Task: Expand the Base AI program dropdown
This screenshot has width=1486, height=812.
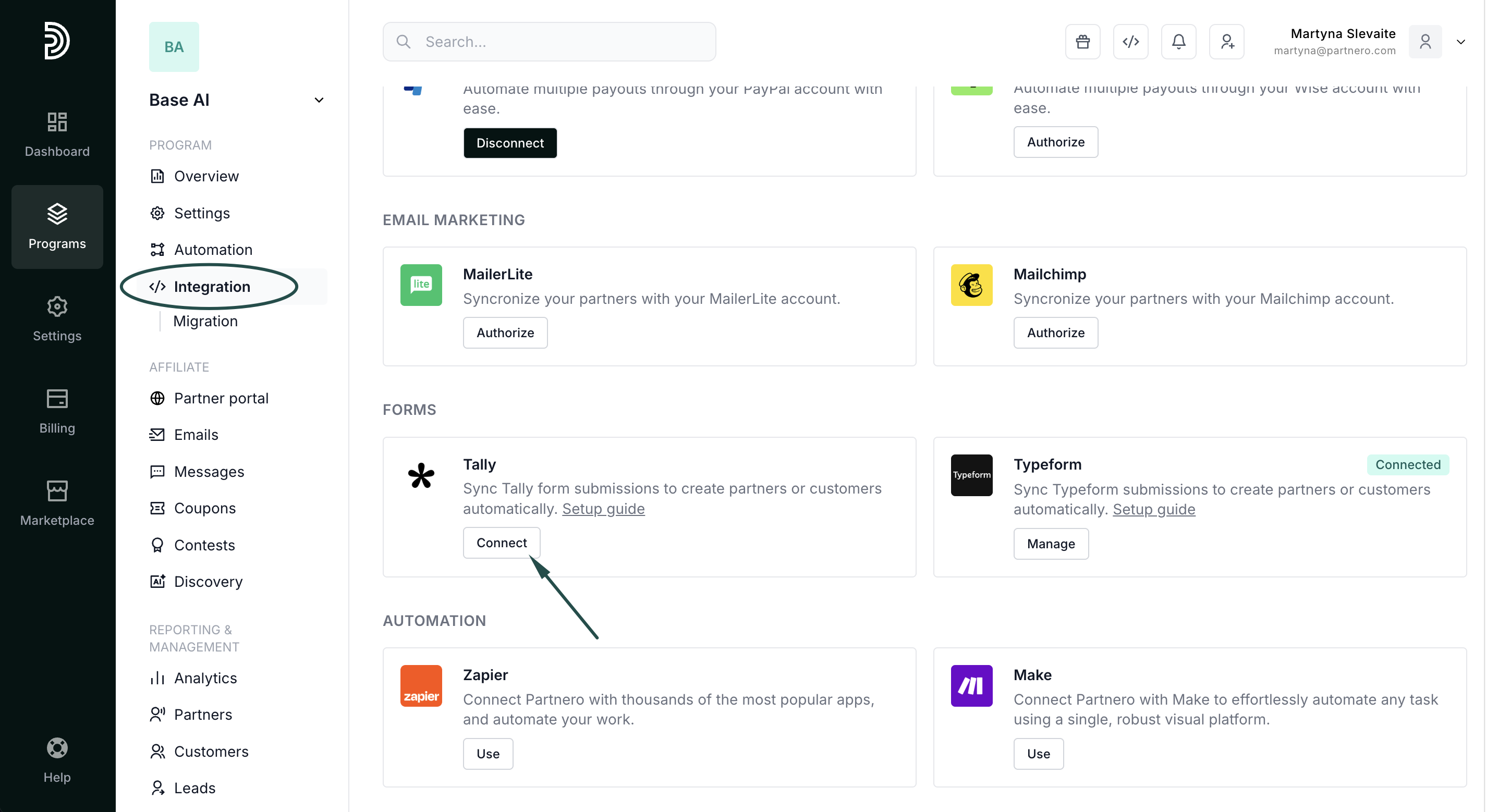Action: (319, 100)
